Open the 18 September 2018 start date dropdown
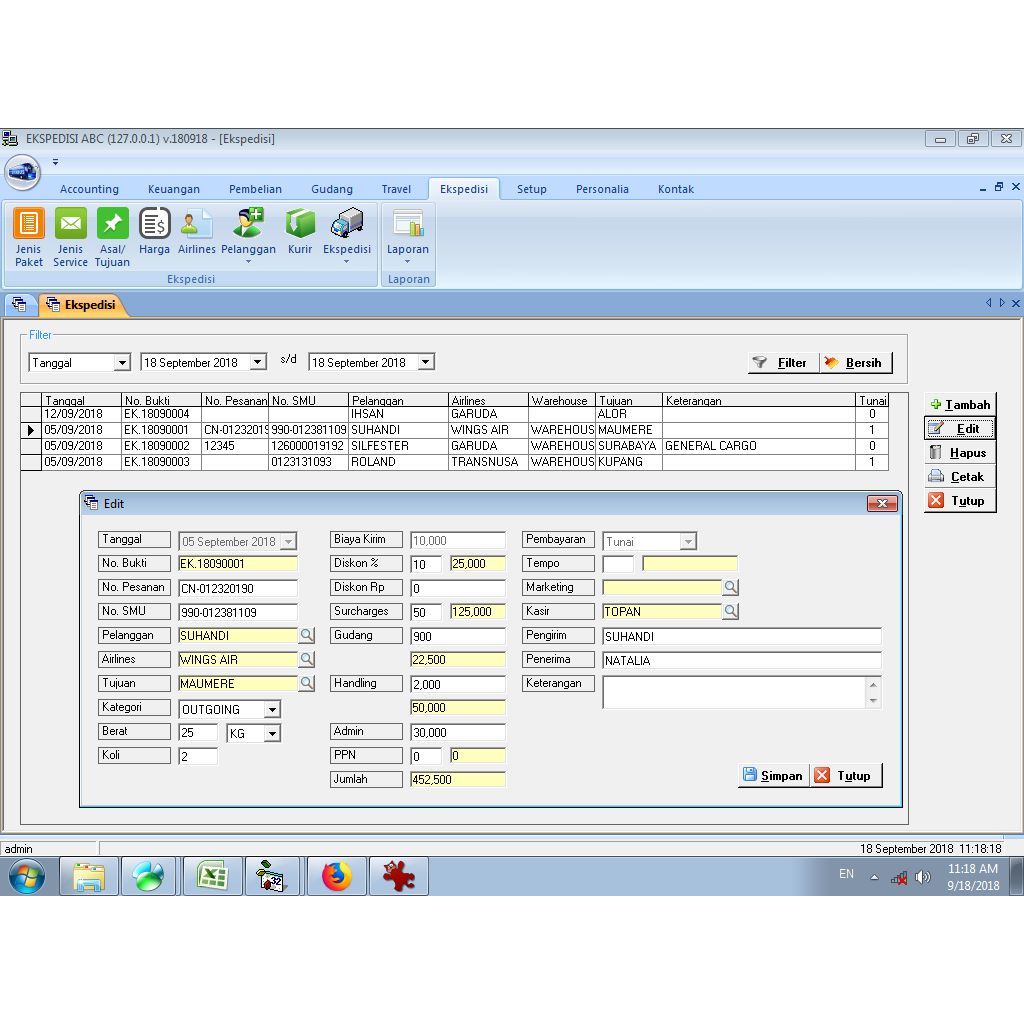The width and height of the screenshot is (1024, 1024). click(258, 362)
